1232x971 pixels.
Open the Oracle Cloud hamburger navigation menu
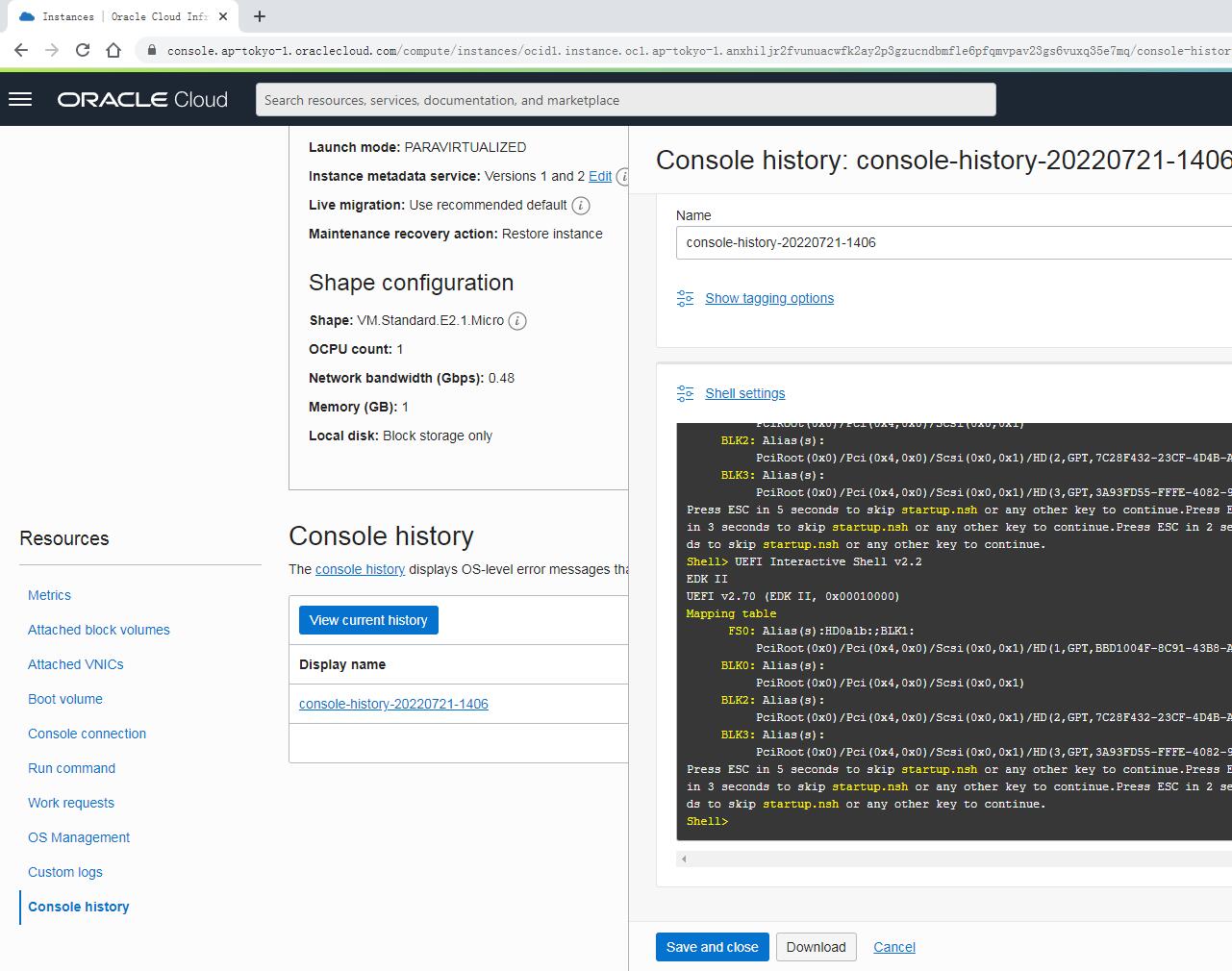tap(20, 99)
